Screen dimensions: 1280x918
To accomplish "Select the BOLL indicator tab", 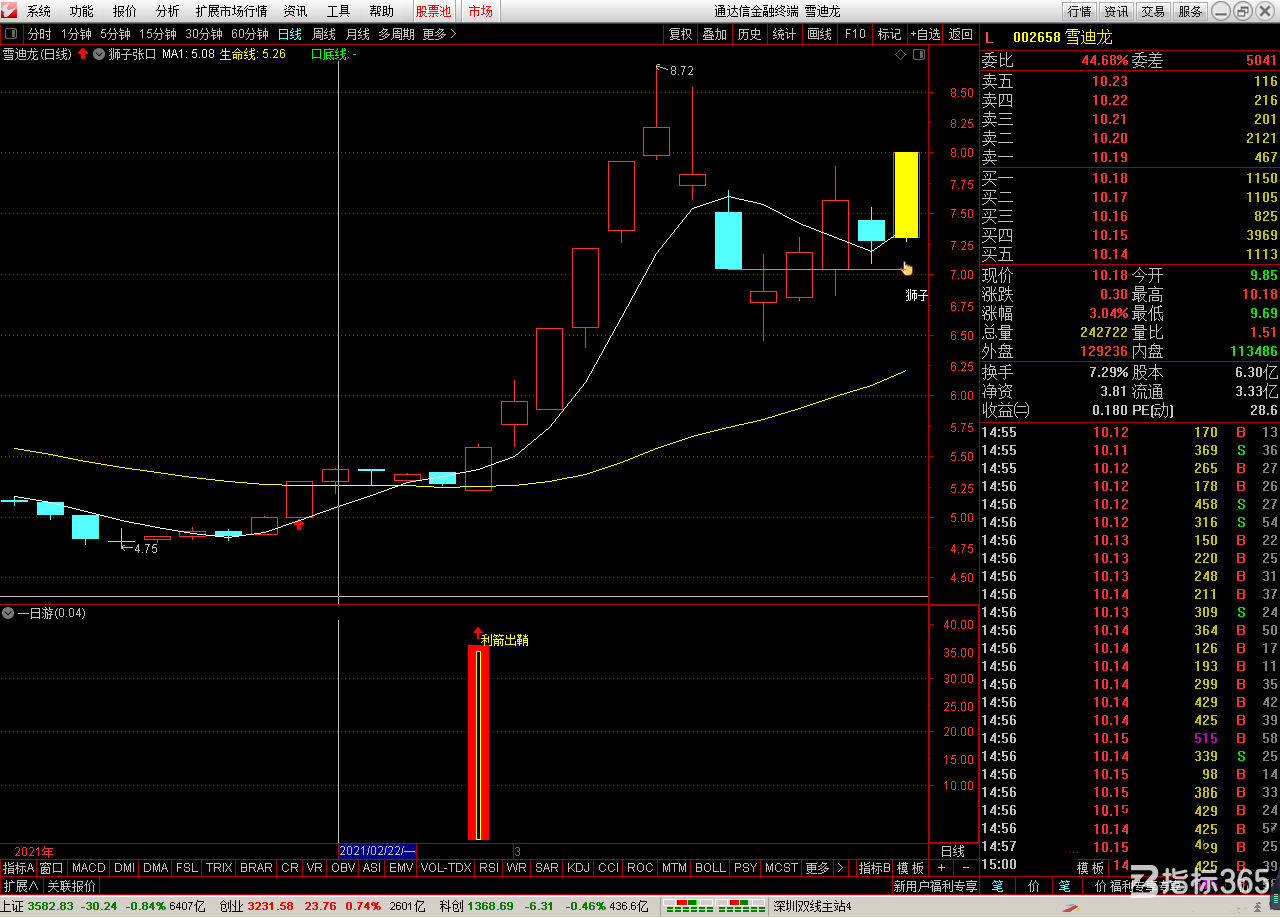I will click(x=710, y=868).
